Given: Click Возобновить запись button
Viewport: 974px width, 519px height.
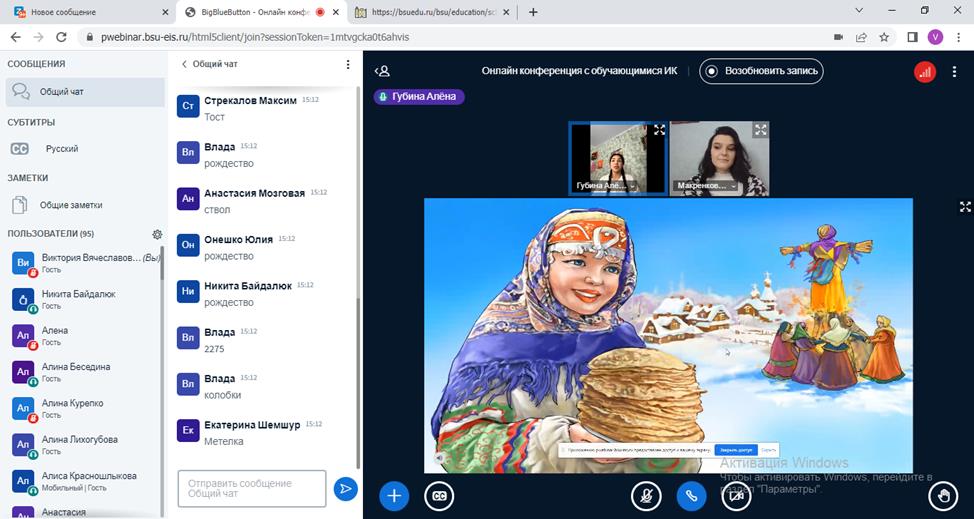Looking at the screenshot, I should [x=762, y=71].
